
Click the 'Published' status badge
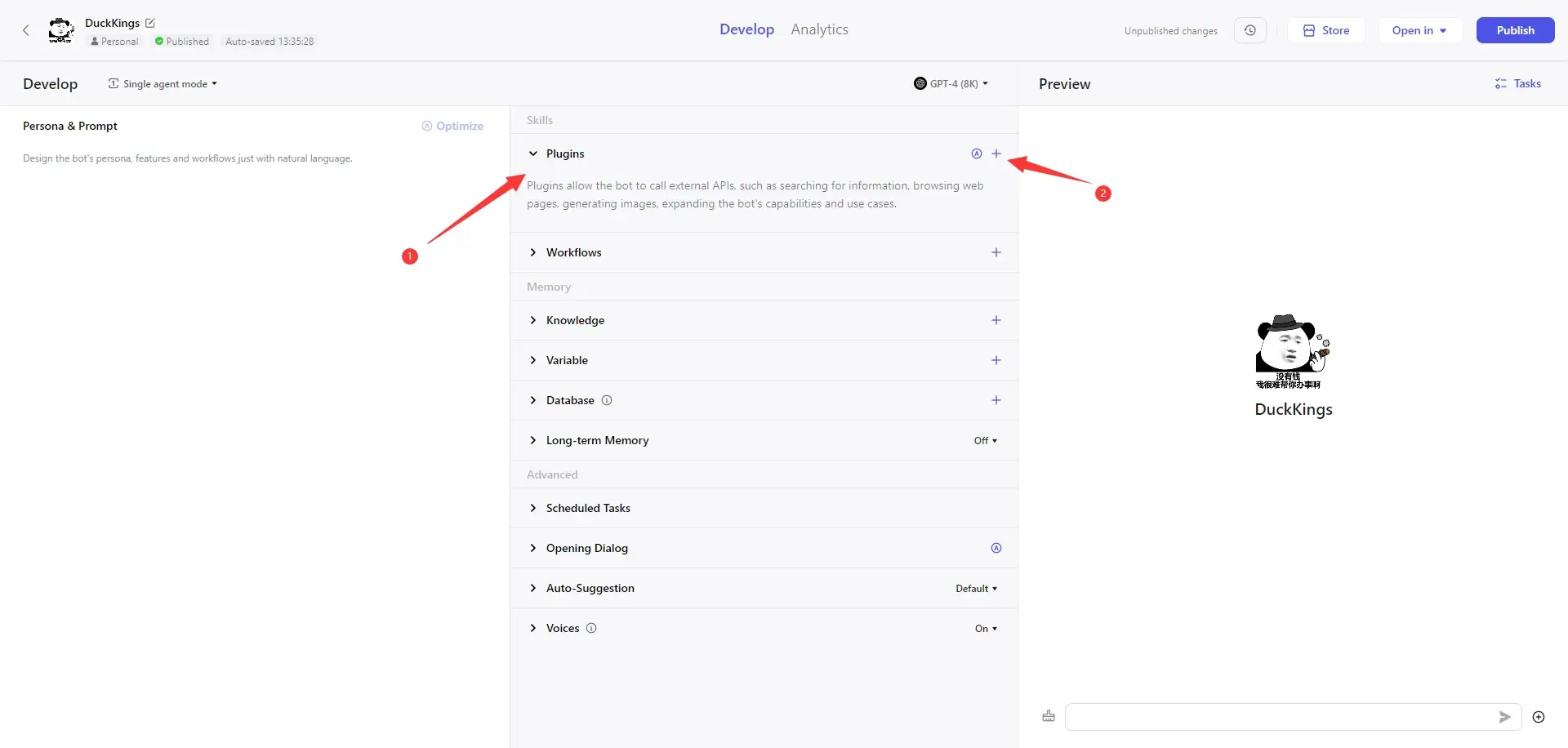181,41
